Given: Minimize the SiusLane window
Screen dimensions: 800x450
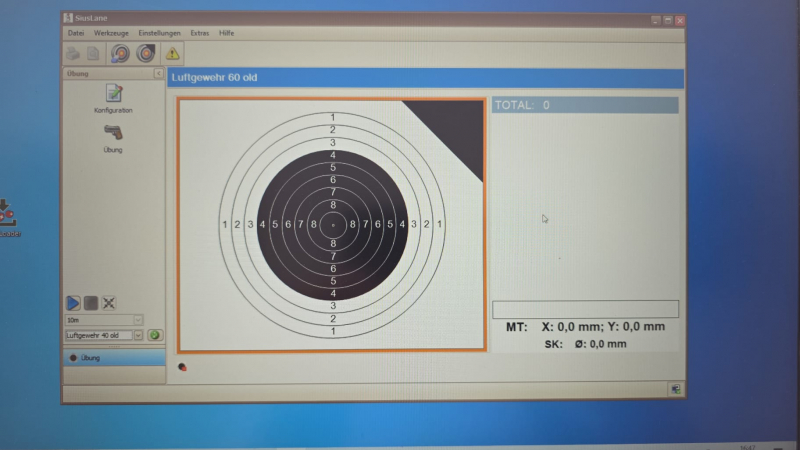Looking at the screenshot, I should click(656, 20).
